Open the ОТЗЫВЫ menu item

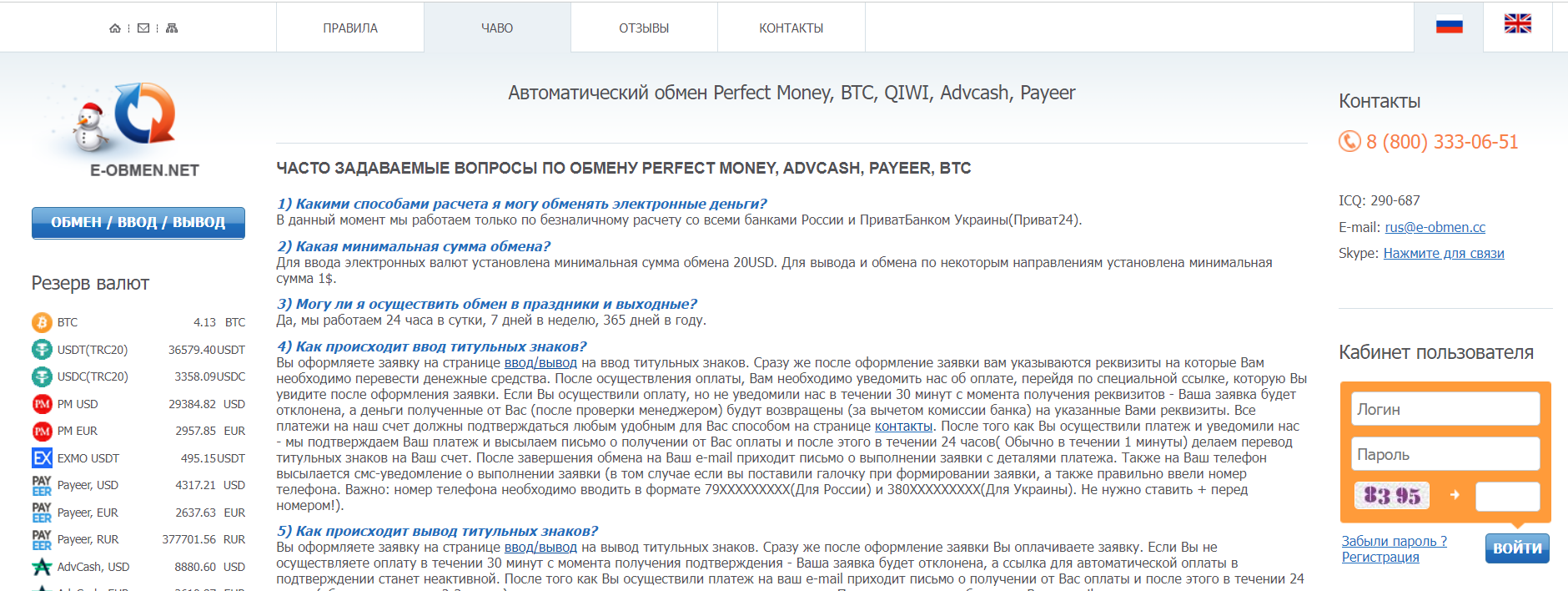(x=644, y=28)
